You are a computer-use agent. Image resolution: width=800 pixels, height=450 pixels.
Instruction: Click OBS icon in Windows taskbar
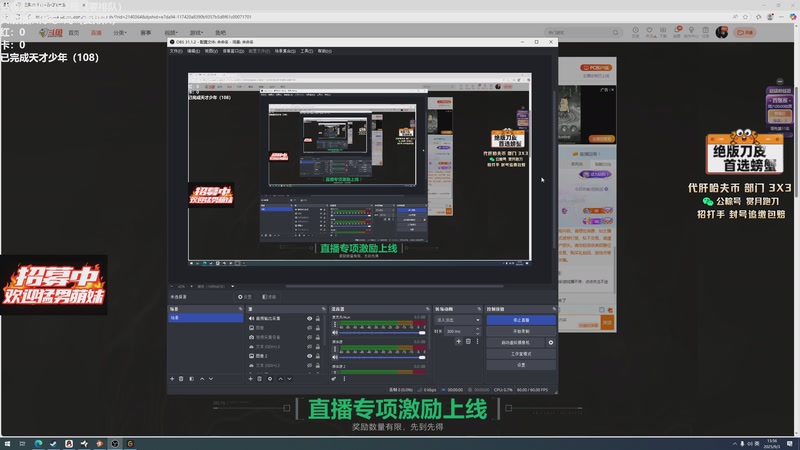(x=115, y=444)
